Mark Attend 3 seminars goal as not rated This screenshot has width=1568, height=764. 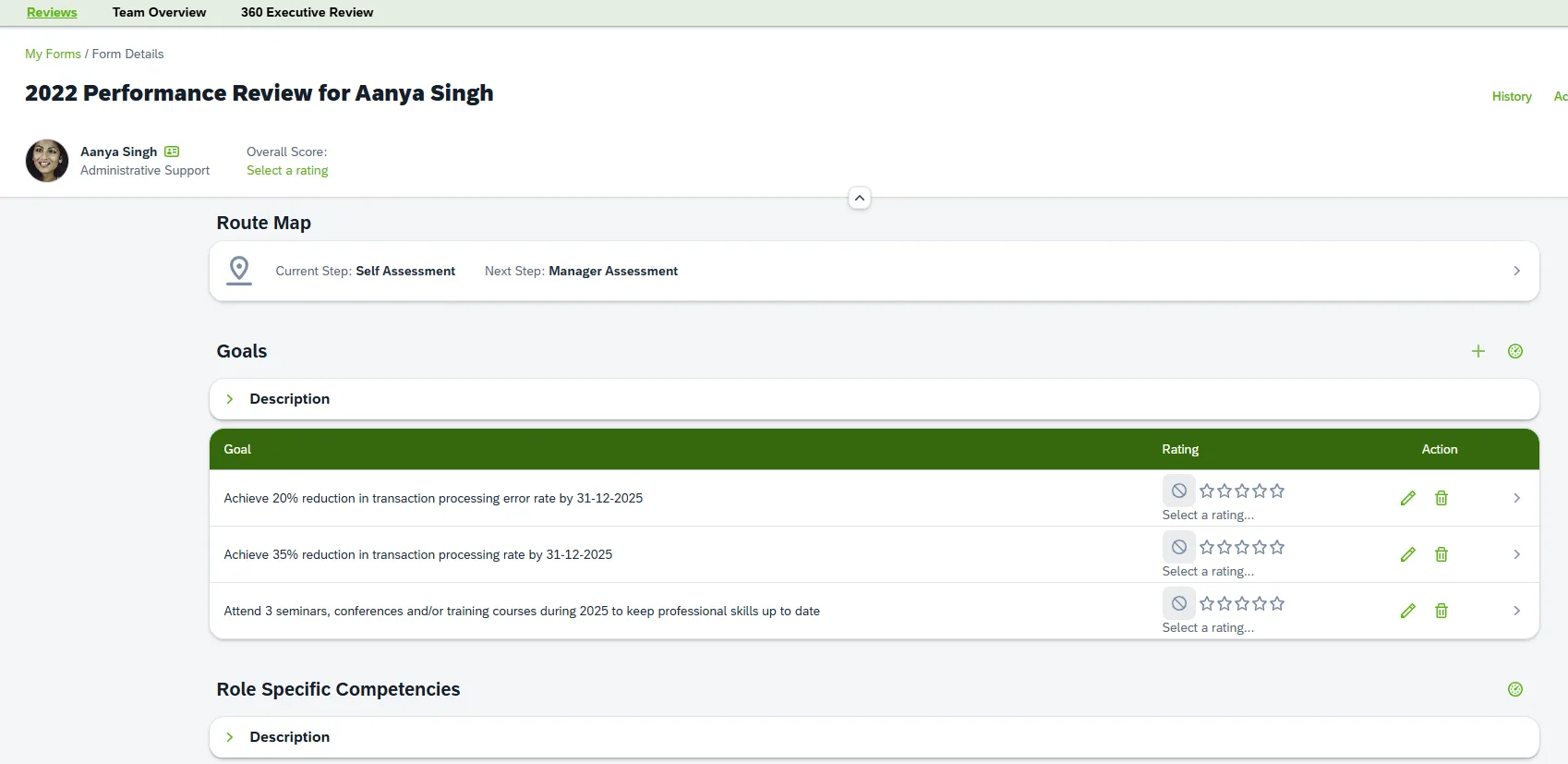(1179, 603)
